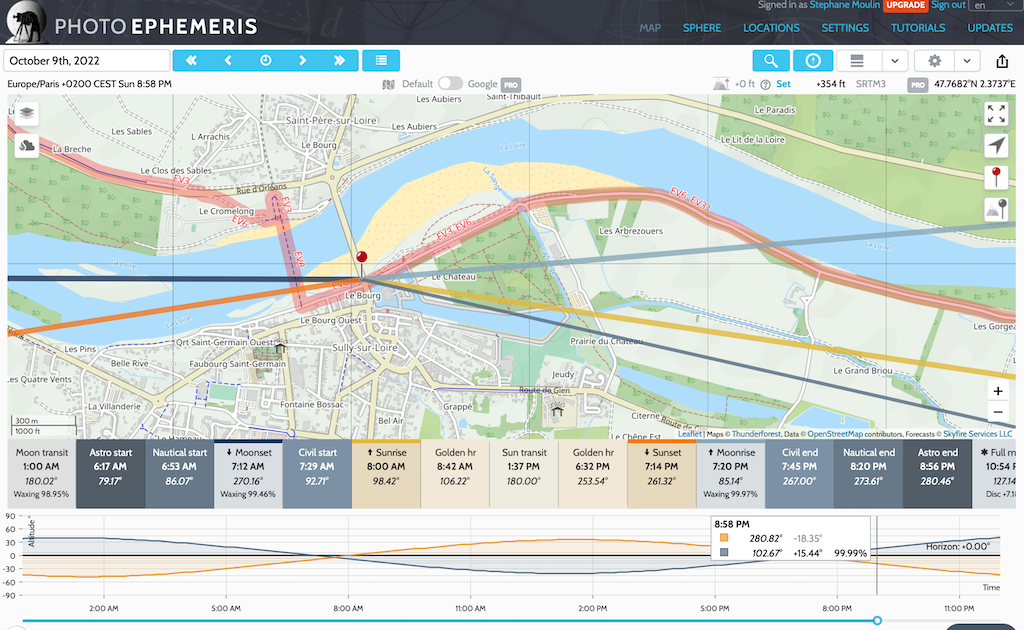Select the Nautical end 8:20 PM tile
Viewport: 1024px width, 630px height.
point(869,474)
